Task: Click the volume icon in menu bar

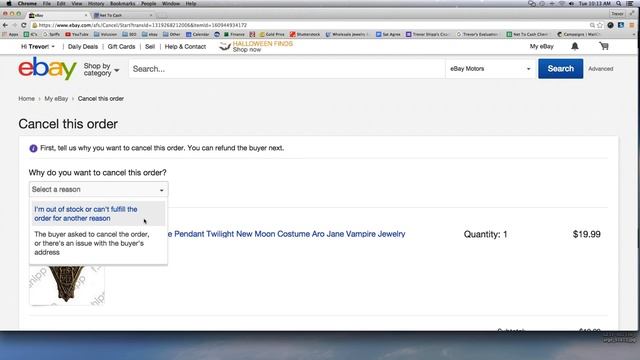Action: [x=571, y=3]
